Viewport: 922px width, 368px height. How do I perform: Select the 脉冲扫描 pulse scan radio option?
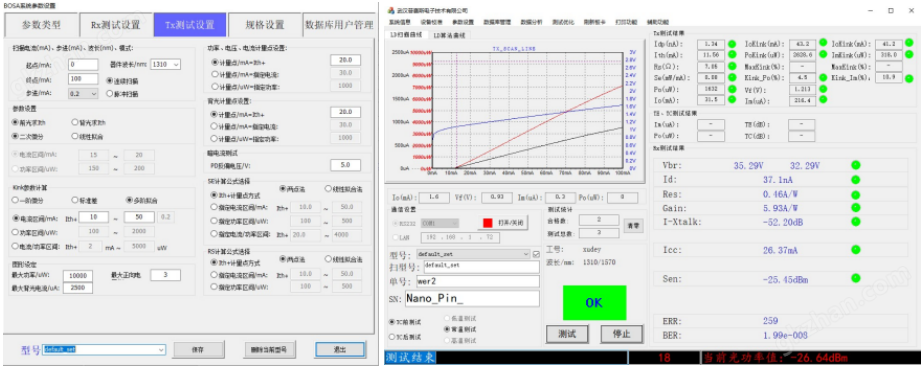click(x=109, y=93)
